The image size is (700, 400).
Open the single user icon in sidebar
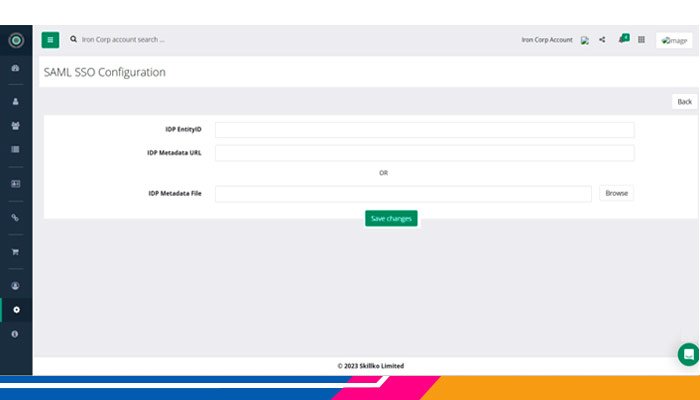click(x=16, y=101)
